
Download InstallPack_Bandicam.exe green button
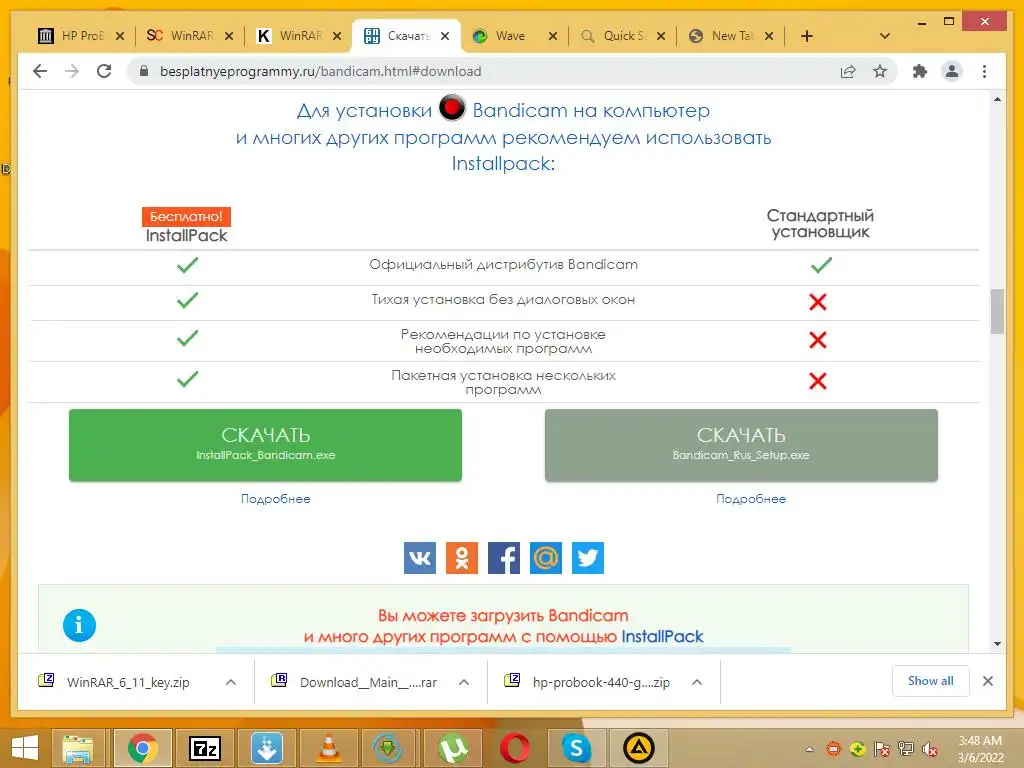pyautogui.click(x=265, y=445)
